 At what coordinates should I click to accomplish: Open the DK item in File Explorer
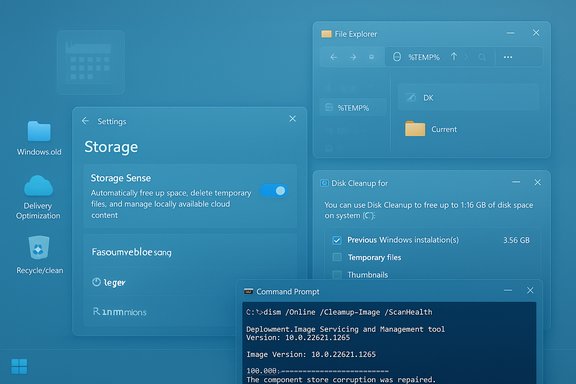(468, 98)
